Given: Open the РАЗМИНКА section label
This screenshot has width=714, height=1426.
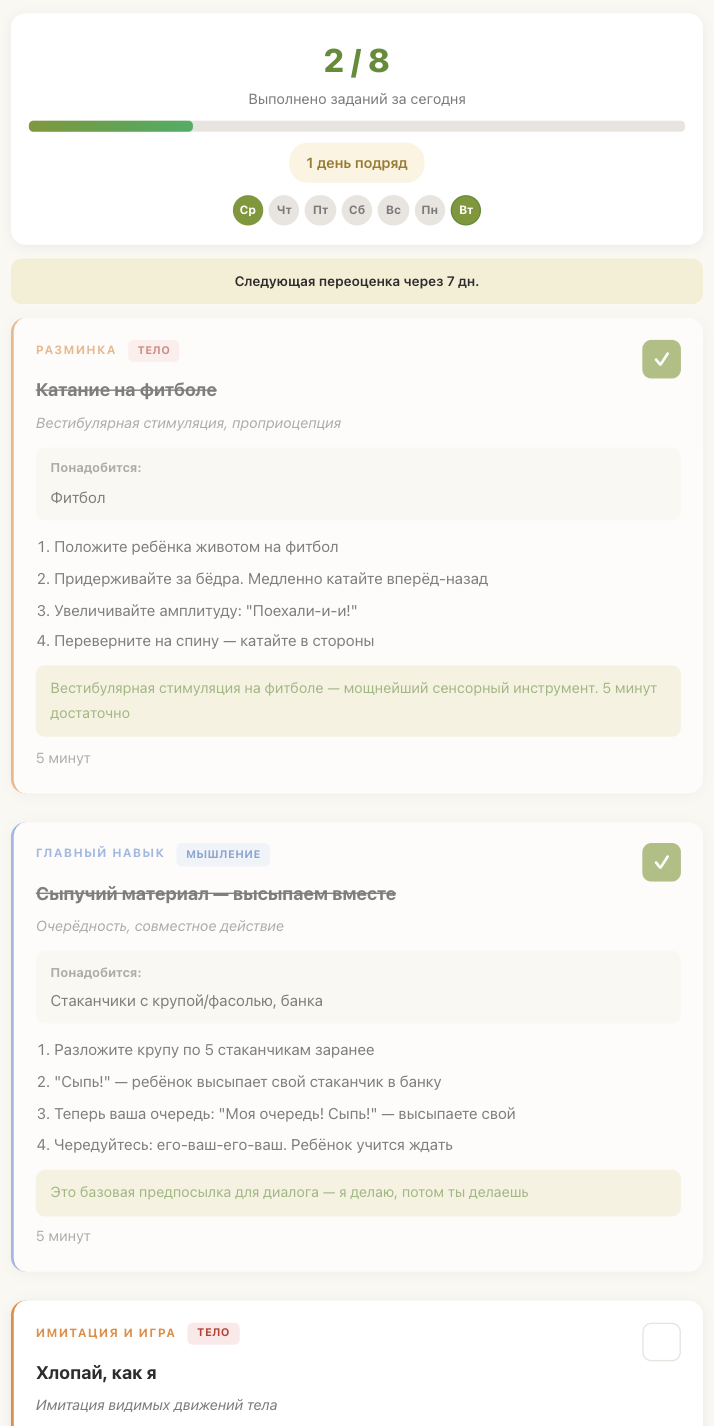Looking at the screenshot, I should tap(74, 350).
